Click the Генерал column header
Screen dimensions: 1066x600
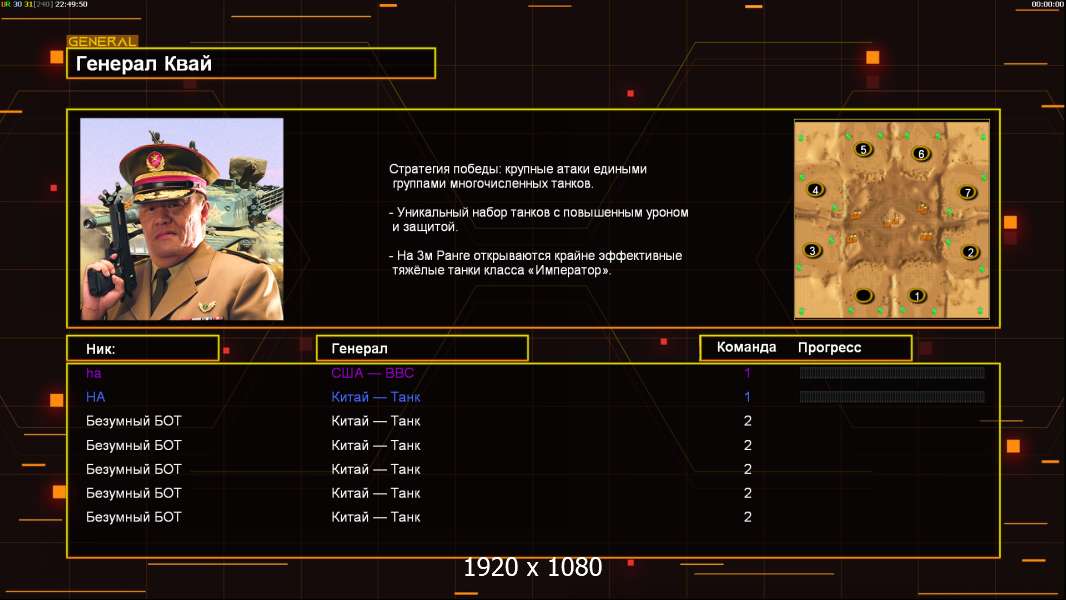pyautogui.click(x=422, y=349)
